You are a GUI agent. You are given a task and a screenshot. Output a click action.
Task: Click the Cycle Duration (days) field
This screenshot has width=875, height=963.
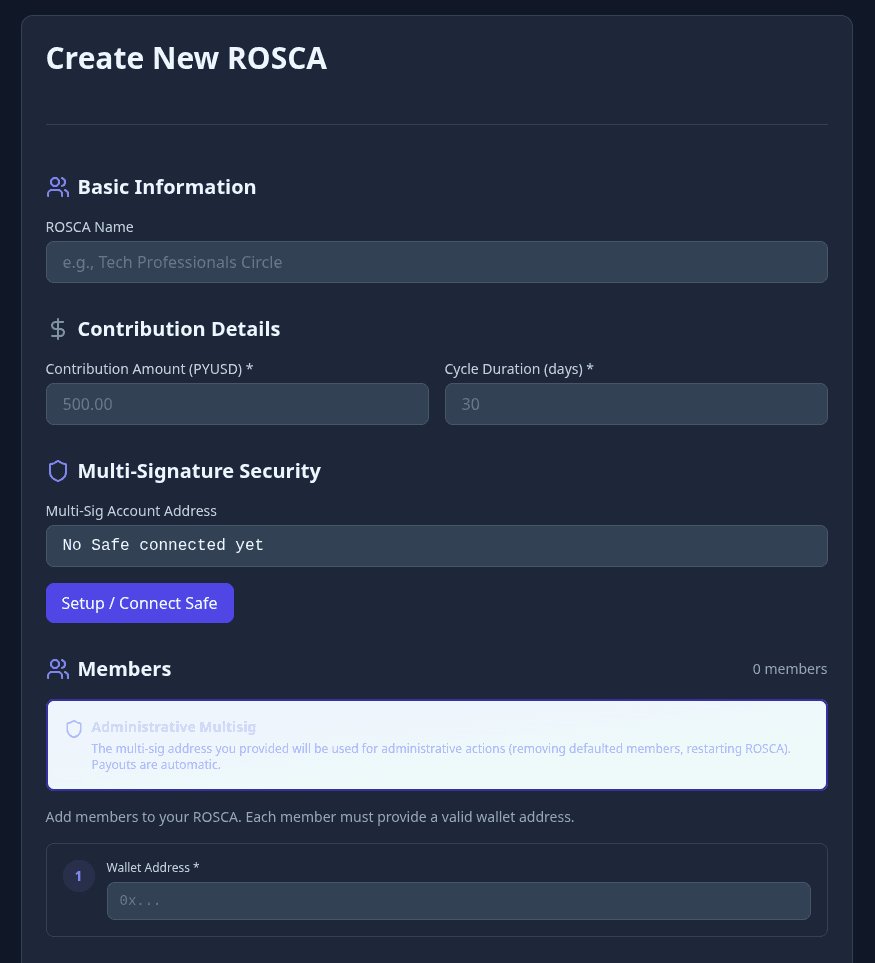point(636,404)
